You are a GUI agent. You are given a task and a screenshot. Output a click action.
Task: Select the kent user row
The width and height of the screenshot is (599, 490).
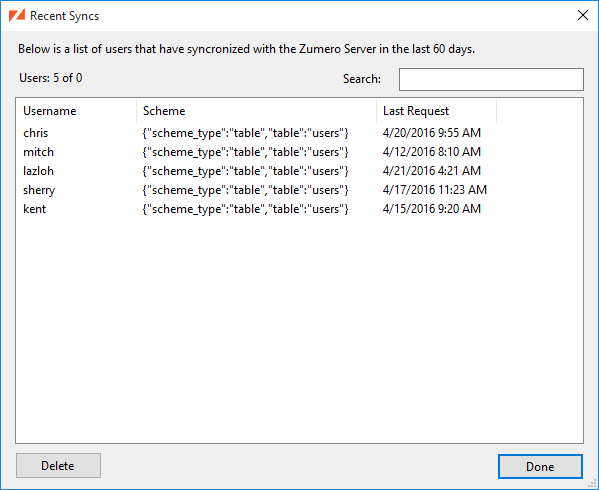(300, 209)
